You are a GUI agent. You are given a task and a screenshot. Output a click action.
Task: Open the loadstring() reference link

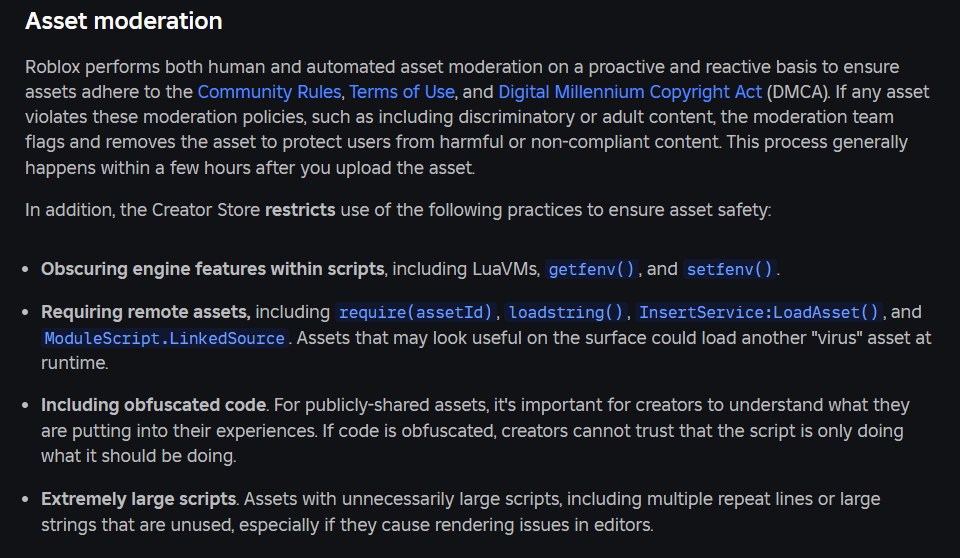click(566, 312)
